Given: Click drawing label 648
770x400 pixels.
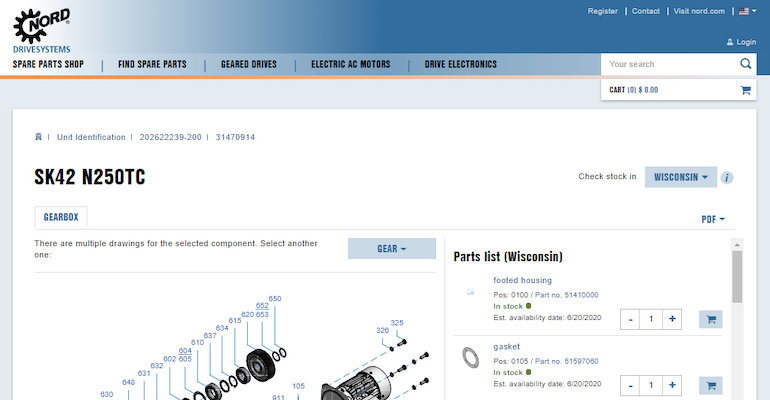Looking at the screenshot, I should [x=129, y=382].
